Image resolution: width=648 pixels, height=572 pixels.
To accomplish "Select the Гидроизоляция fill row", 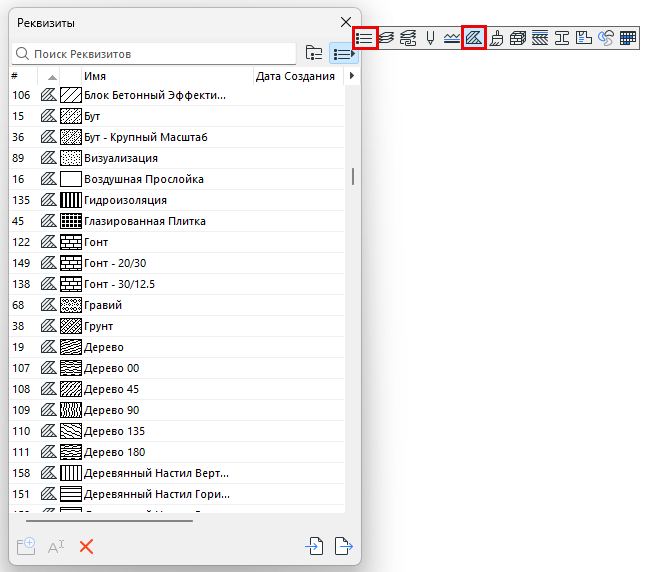I will (x=177, y=200).
